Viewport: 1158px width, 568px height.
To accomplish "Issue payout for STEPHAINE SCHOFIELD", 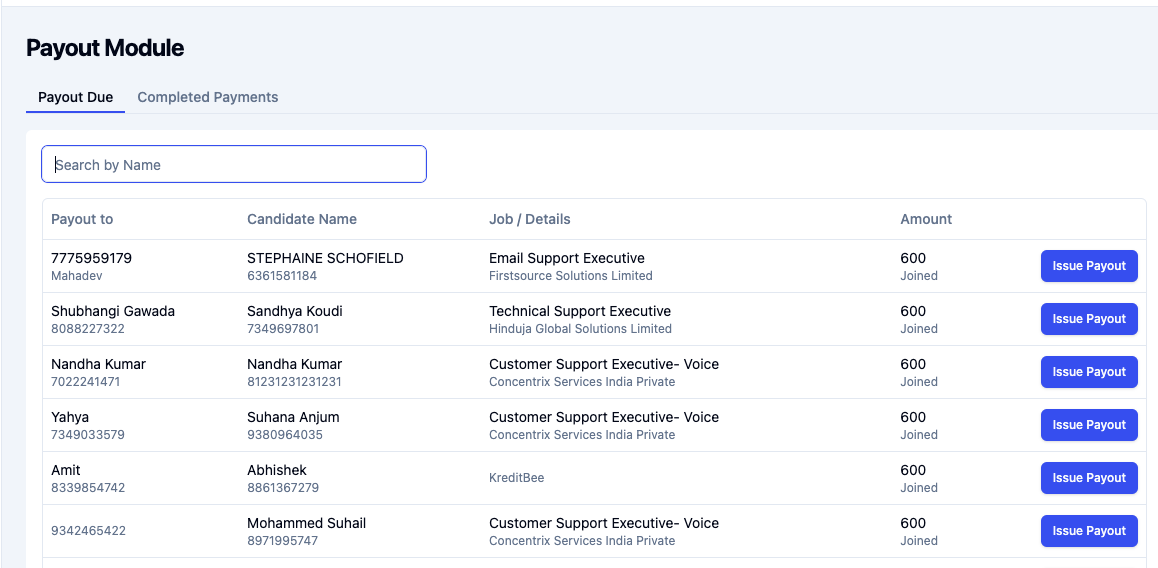I will (x=1088, y=266).
